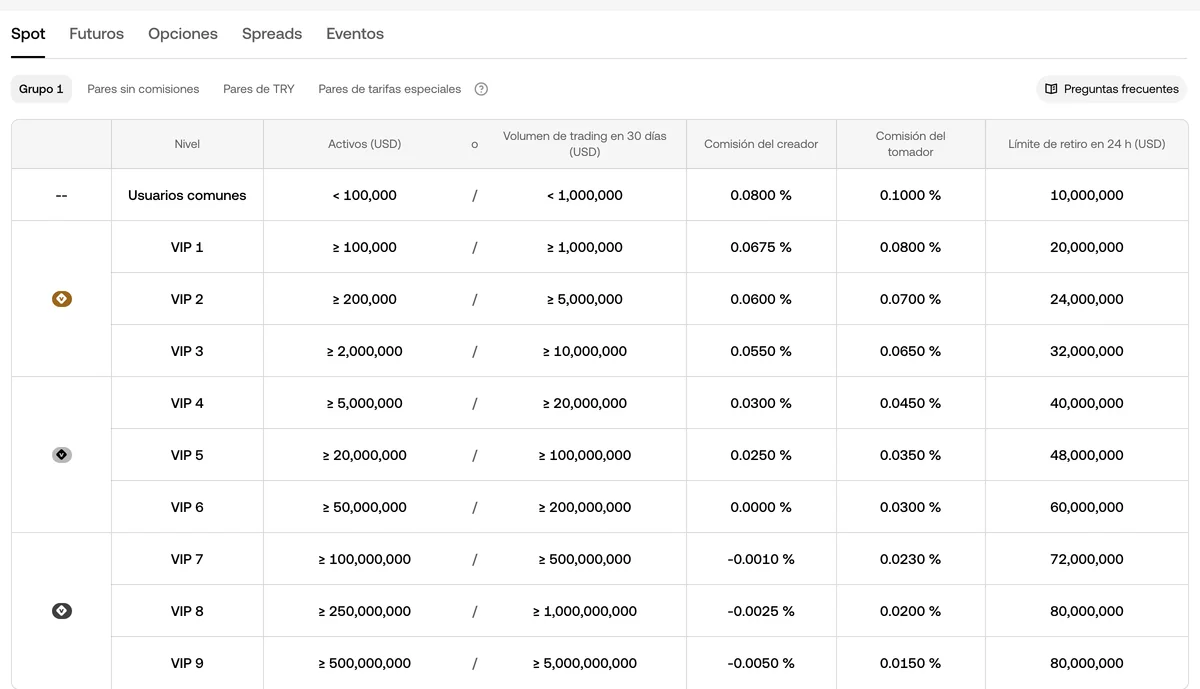Click the Nivel column header

pyautogui.click(x=187, y=144)
